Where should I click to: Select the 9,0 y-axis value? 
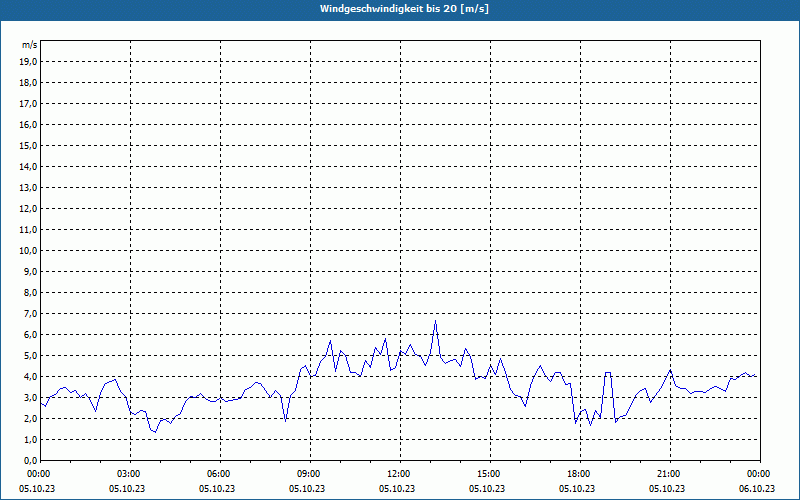(x=30, y=271)
